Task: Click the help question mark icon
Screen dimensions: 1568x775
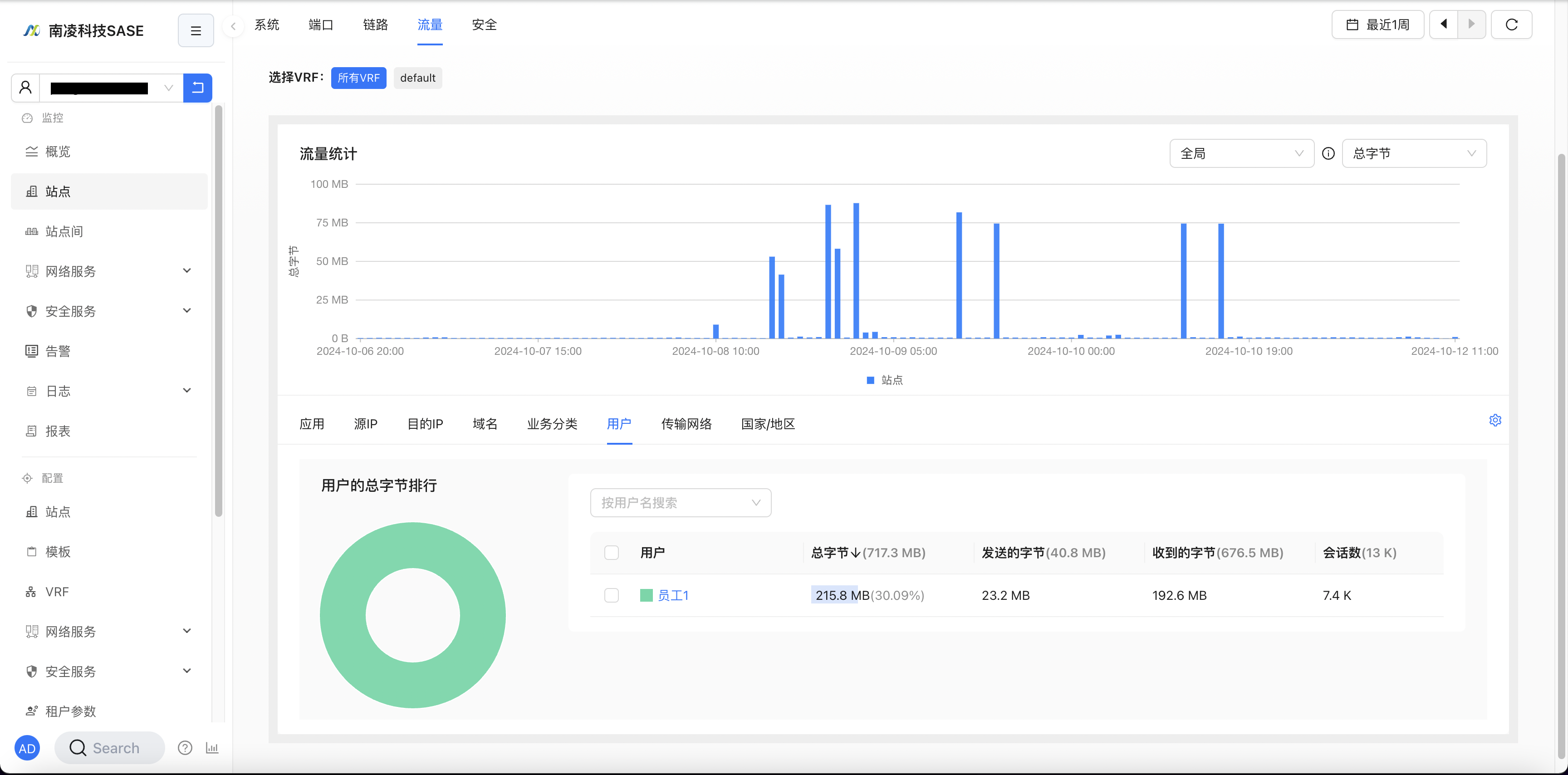Action: tap(185, 748)
